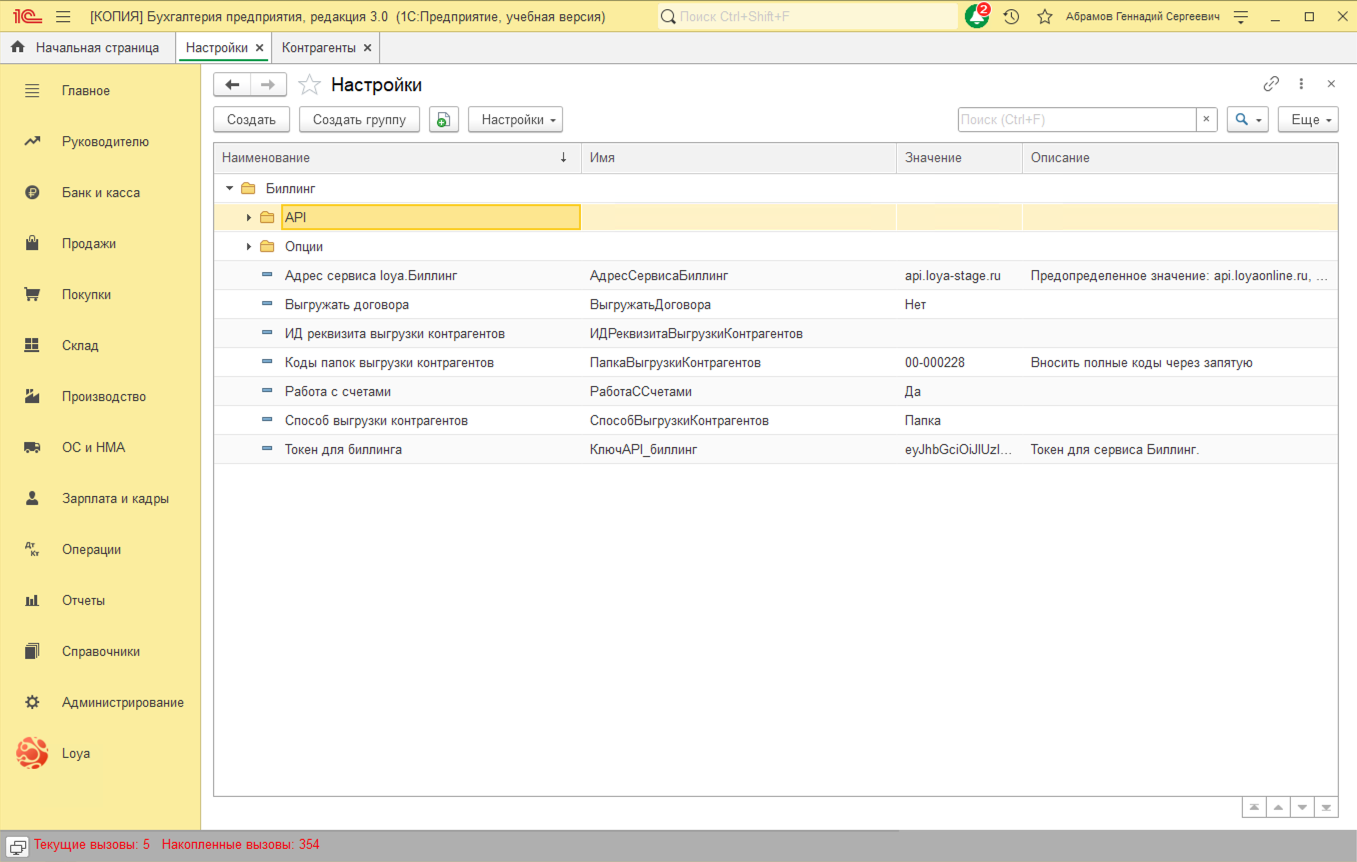The image size is (1357, 862).
Task: Jump to the first list row button
Action: point(1254,807)
